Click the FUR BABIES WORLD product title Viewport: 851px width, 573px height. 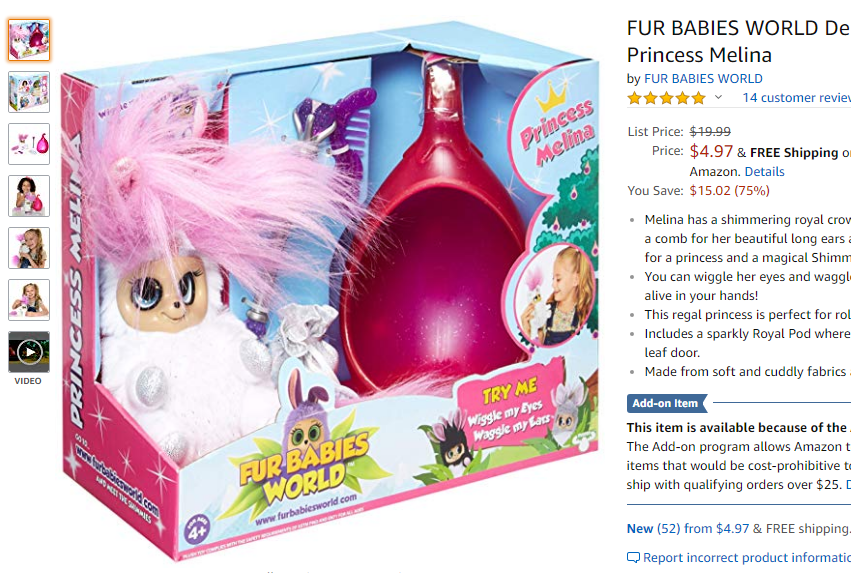click(739, 41)
